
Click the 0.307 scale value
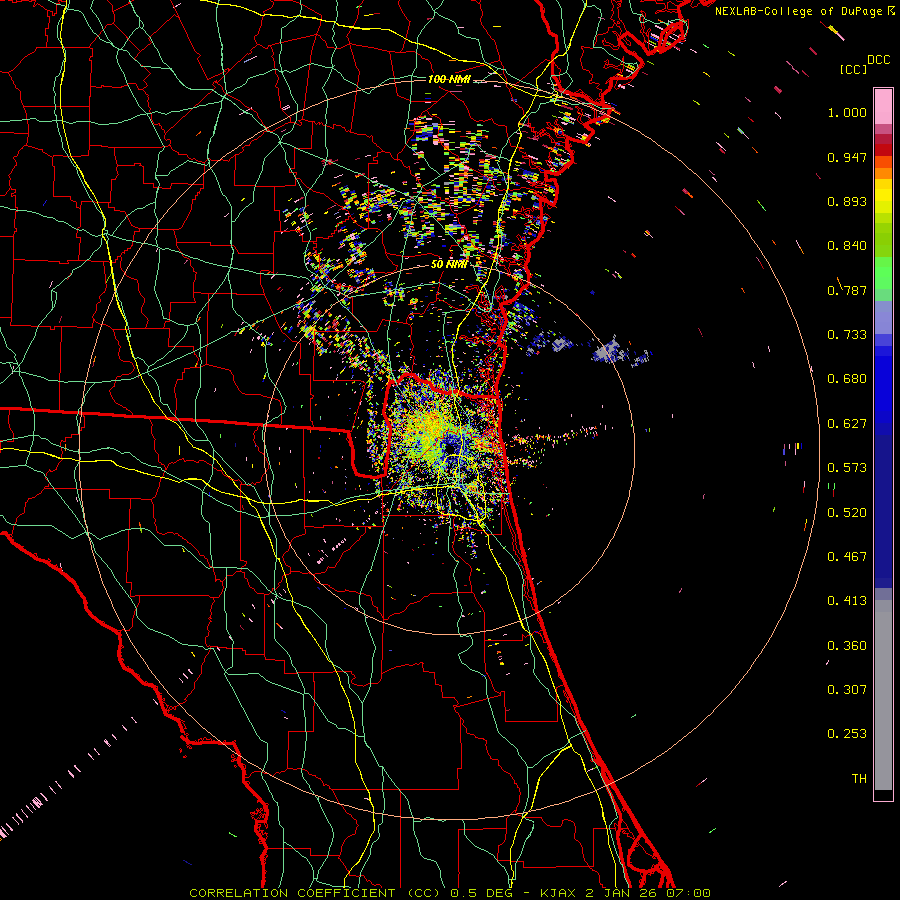(x=847, y=690)
